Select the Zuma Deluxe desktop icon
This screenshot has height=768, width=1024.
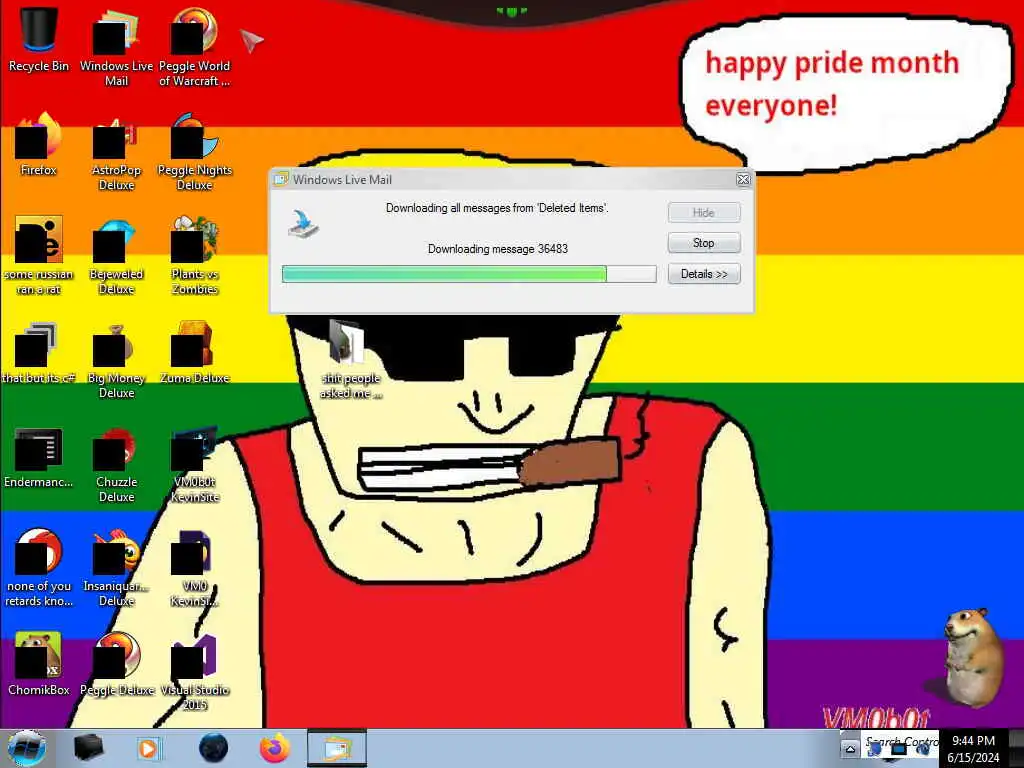[195, 353]
